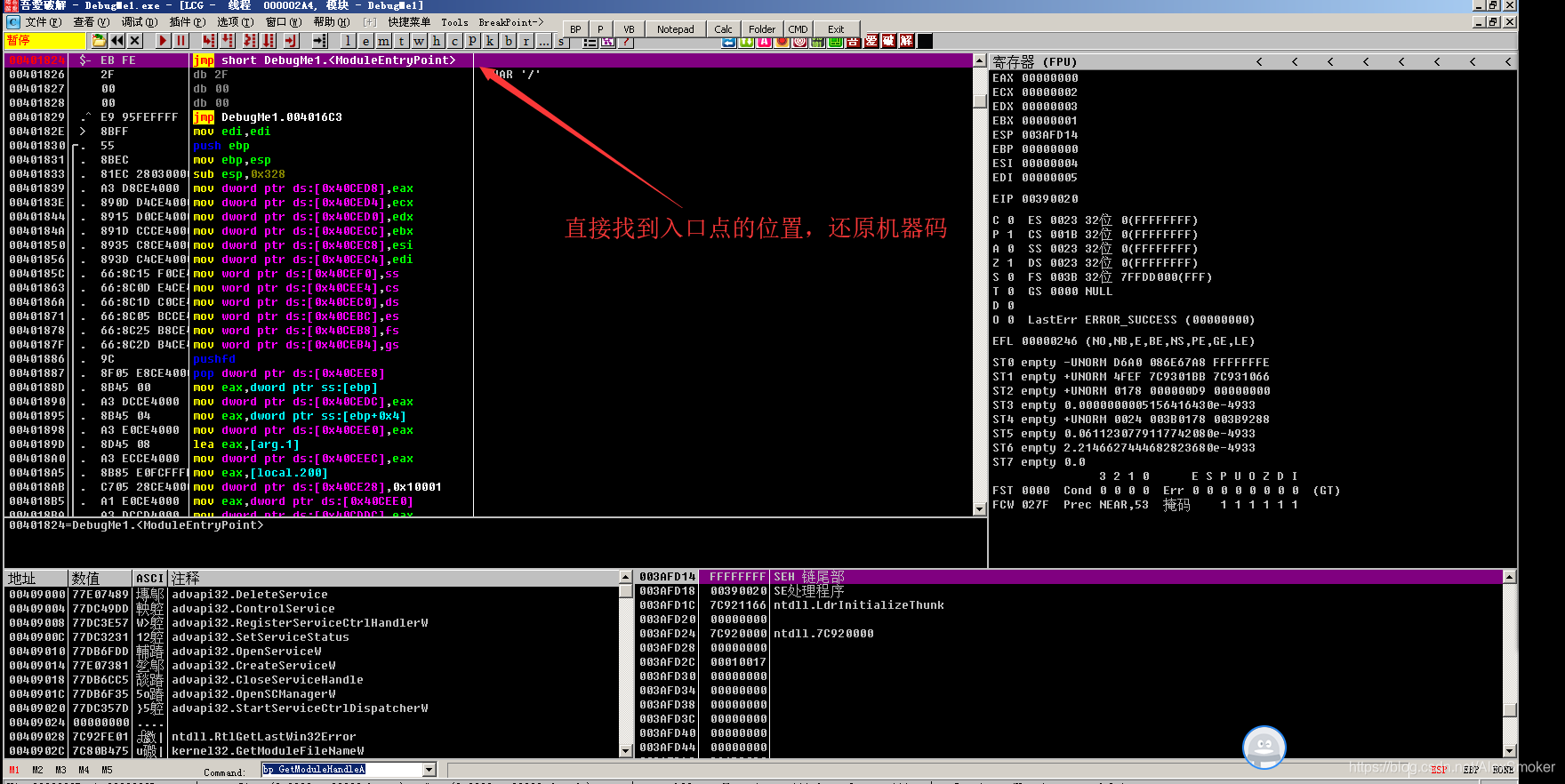Launch Calc from the shortcut bar
Viewport: 1565px width, 784px height.
coord(723,29)
